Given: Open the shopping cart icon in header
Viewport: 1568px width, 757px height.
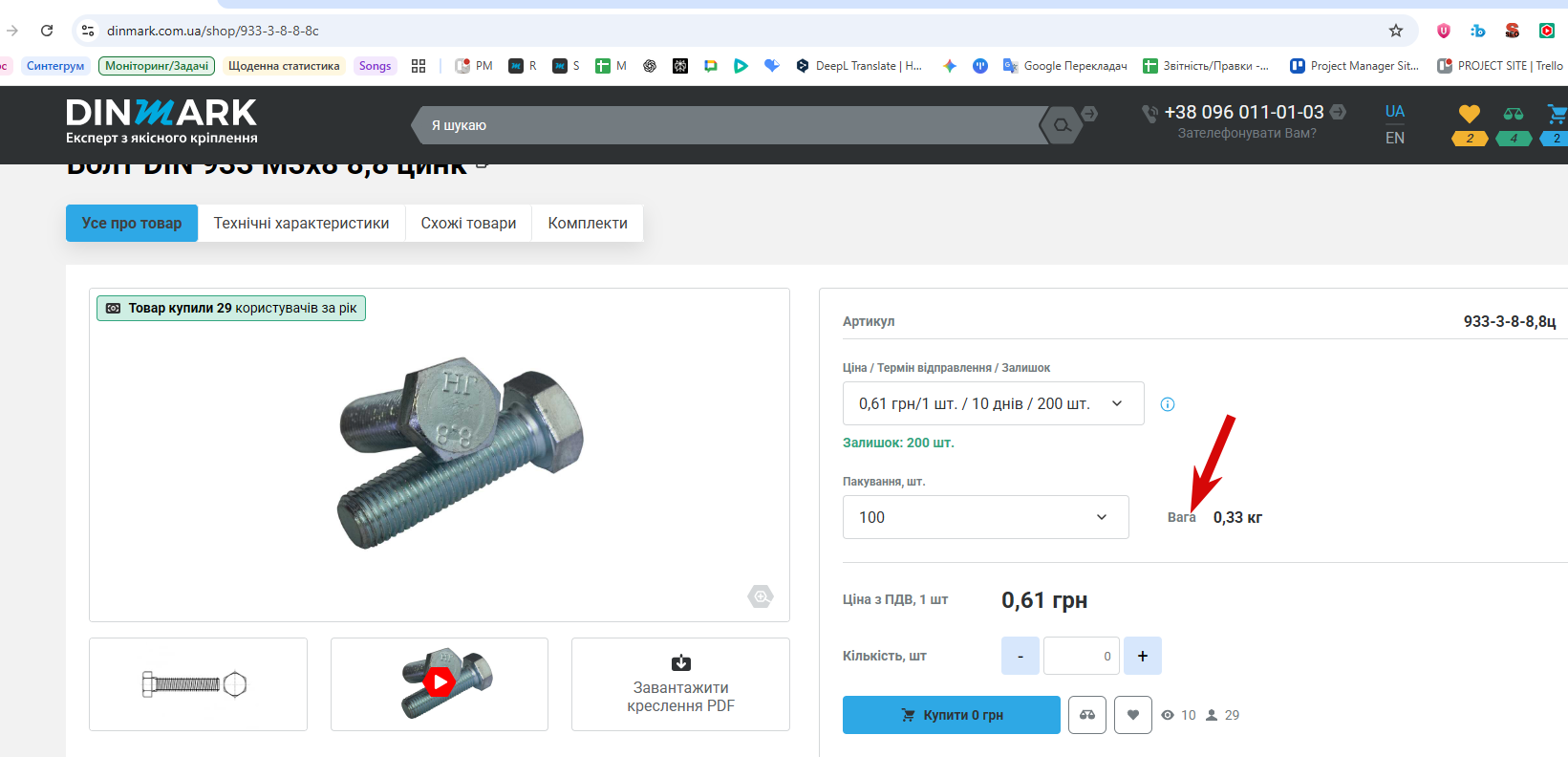Looking at the screenshot, I should [1557, 115].
